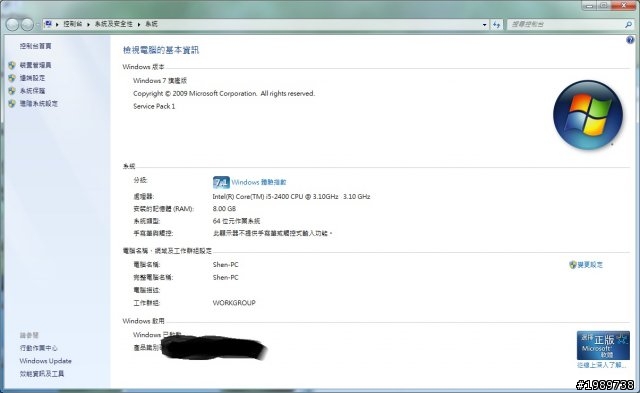Screen dimensions: 640x393
Task: Click the shield icon beside 變更設定
Action: point(573,265)
